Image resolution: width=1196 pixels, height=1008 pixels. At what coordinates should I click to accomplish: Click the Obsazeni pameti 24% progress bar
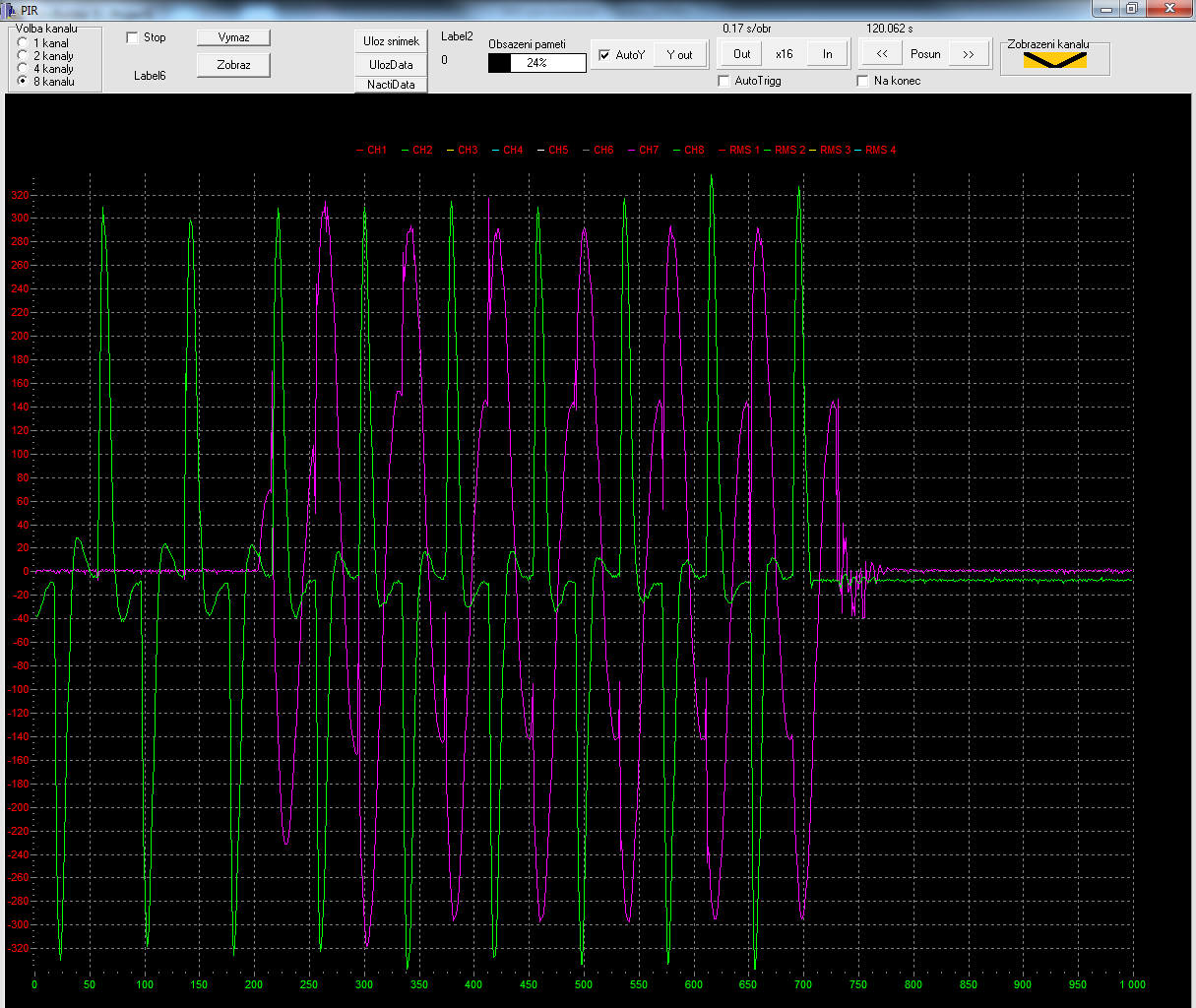536,63
